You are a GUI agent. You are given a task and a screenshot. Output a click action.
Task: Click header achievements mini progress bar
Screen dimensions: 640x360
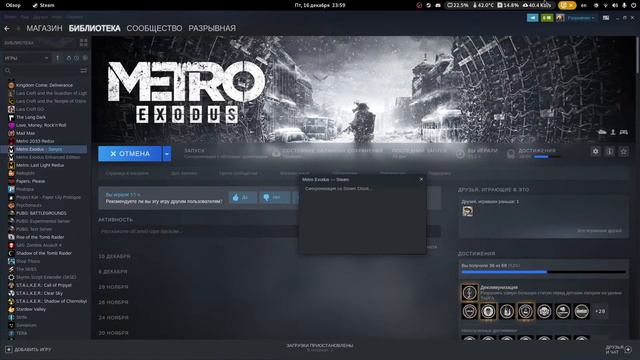(x=547, y=157)
